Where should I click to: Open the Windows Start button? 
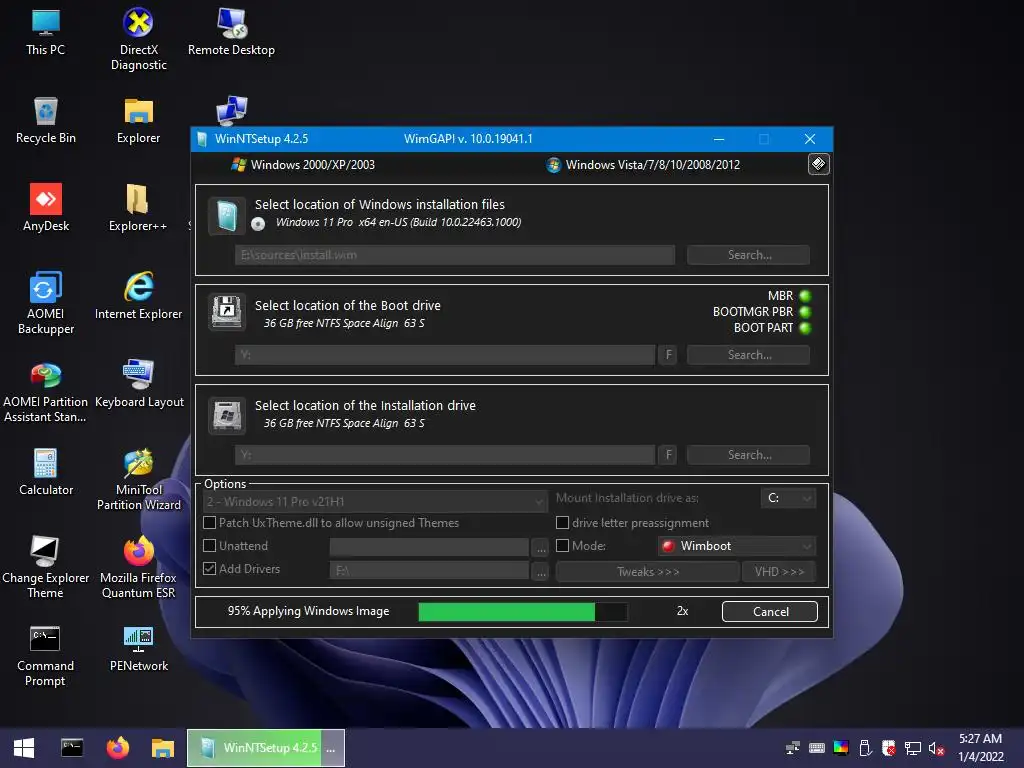coord(24,748)
